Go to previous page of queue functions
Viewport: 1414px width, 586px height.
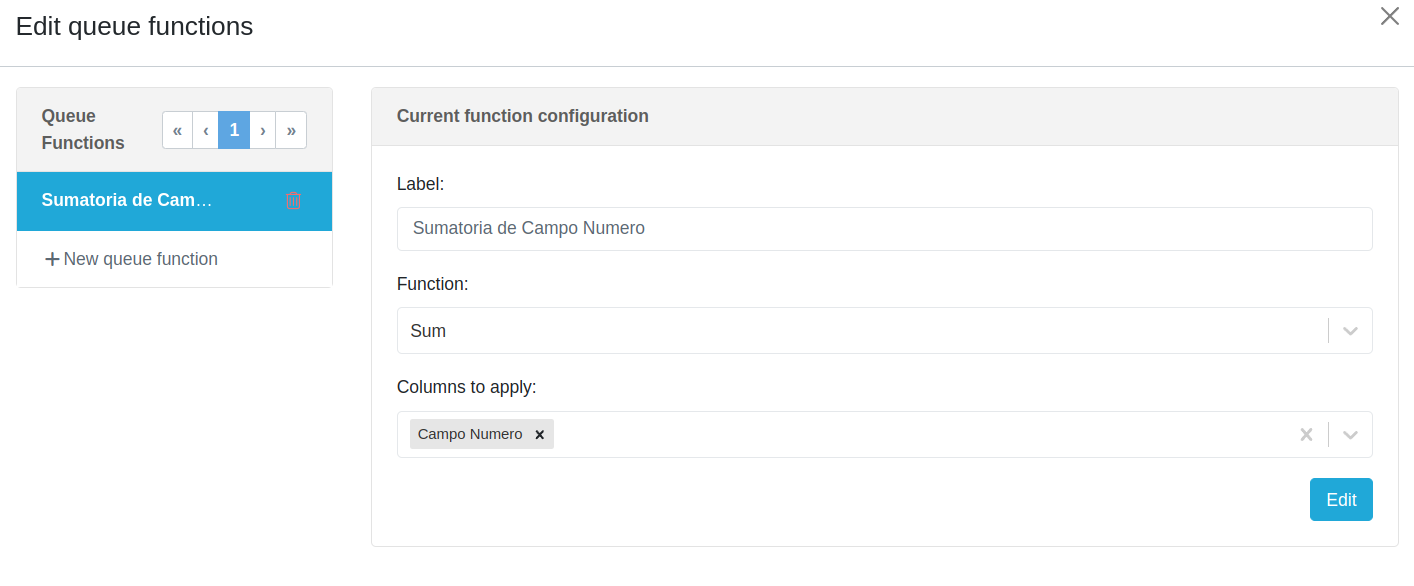[205, 130]
